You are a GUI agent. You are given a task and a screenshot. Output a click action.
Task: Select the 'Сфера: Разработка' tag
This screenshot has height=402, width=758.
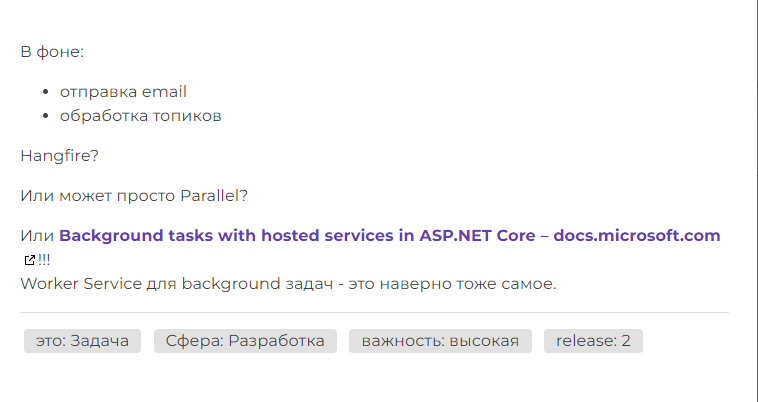pyautogui.click(x=245, y=341)
